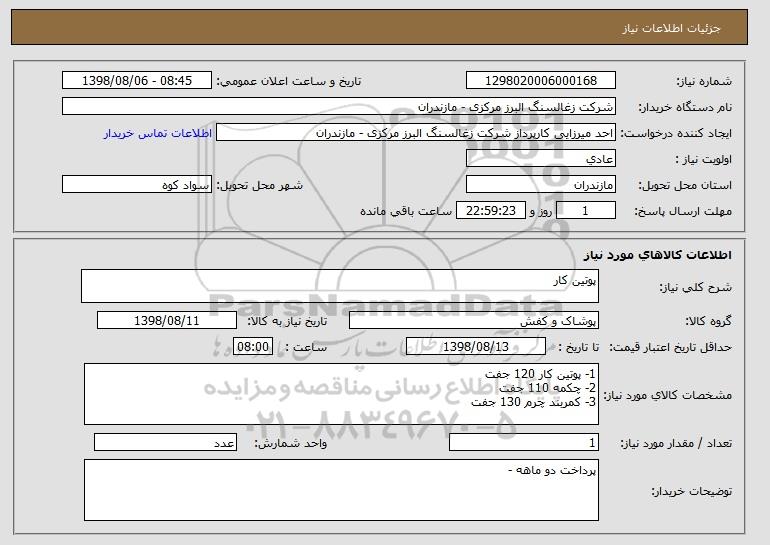Click the label مهلت ارسال پاسخ
Screen dimensions: 770x545
(683, 211)
